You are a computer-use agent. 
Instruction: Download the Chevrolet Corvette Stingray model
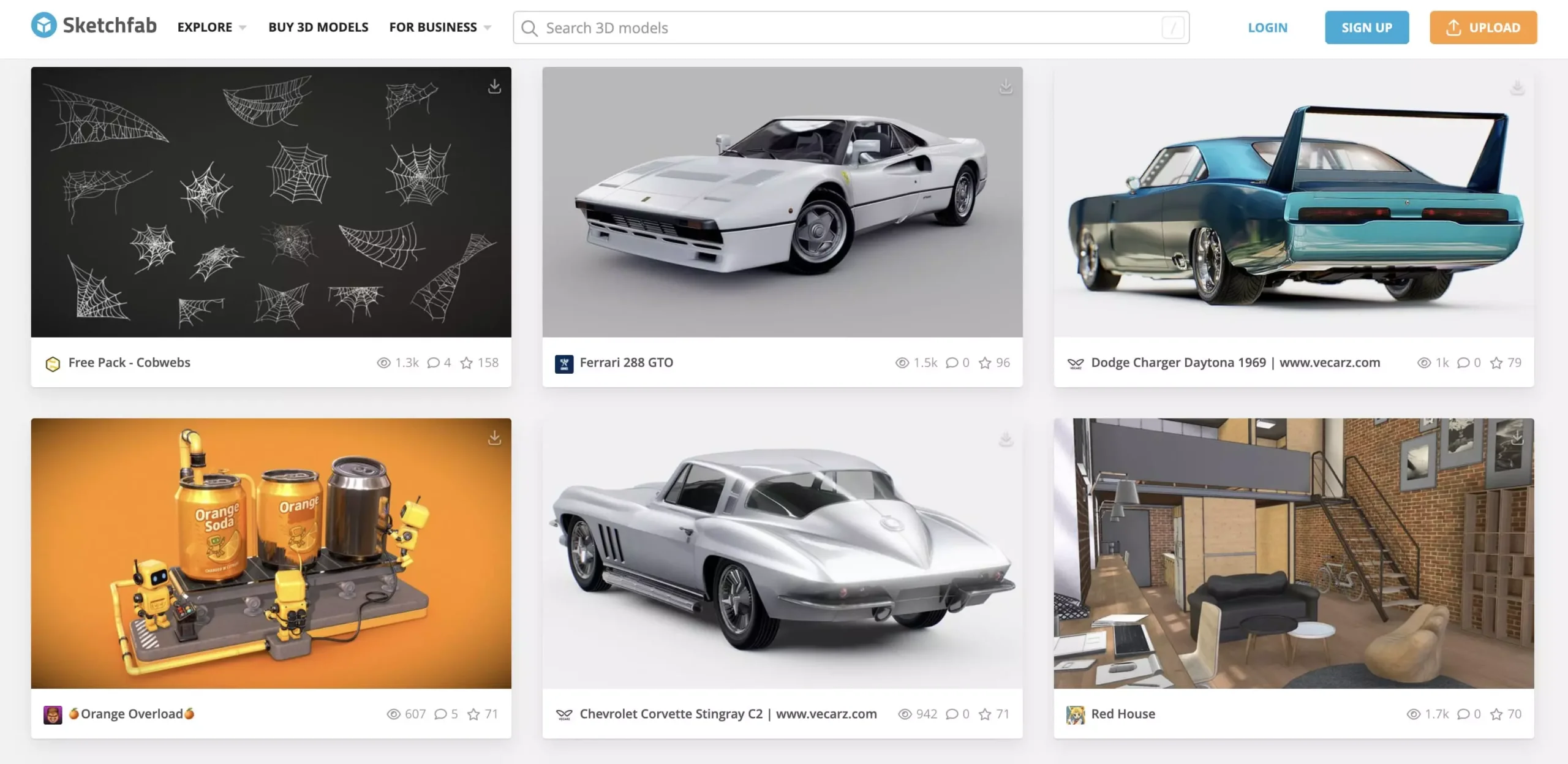pyautogui.click(x=1006, y=437)
